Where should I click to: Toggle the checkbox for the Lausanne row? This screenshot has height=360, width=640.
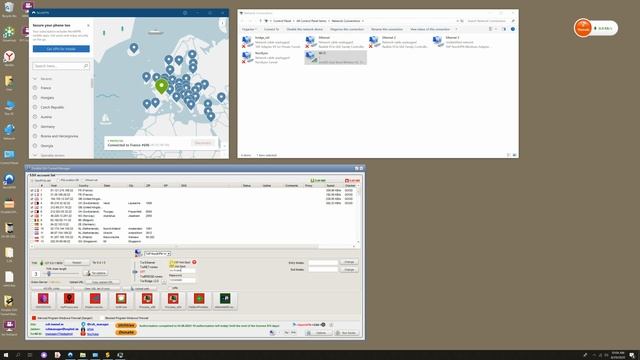pyautogui.click(x=32, y=203)
